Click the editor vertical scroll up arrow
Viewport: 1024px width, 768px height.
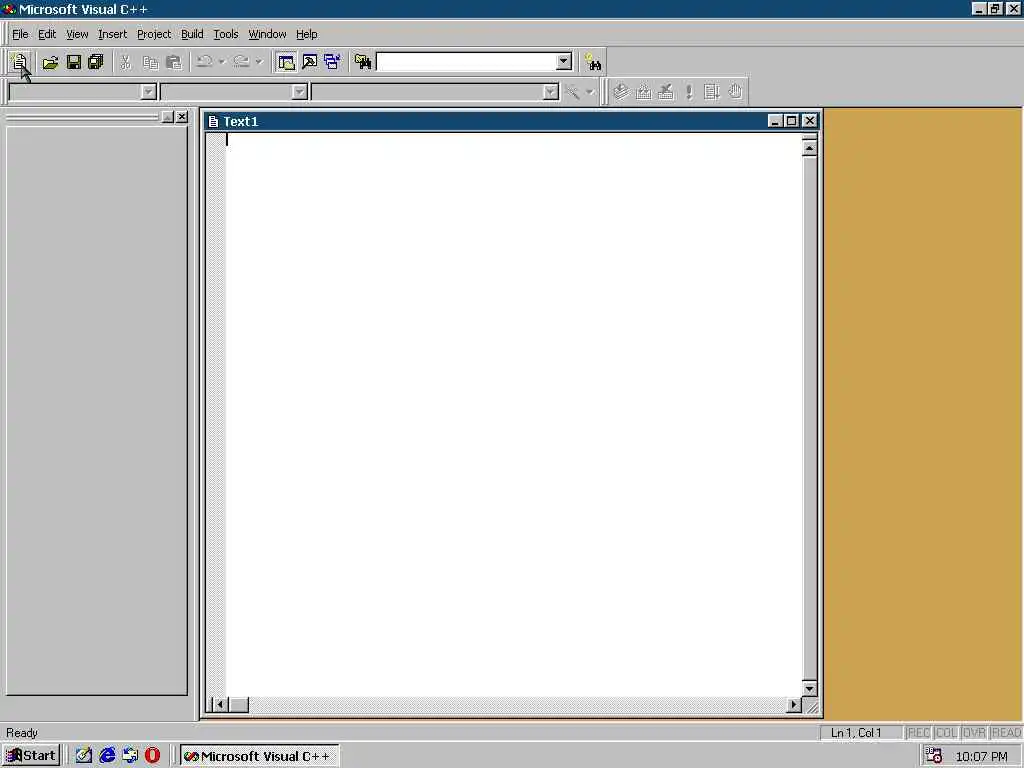pyautogui.click(x=809, y=149)
